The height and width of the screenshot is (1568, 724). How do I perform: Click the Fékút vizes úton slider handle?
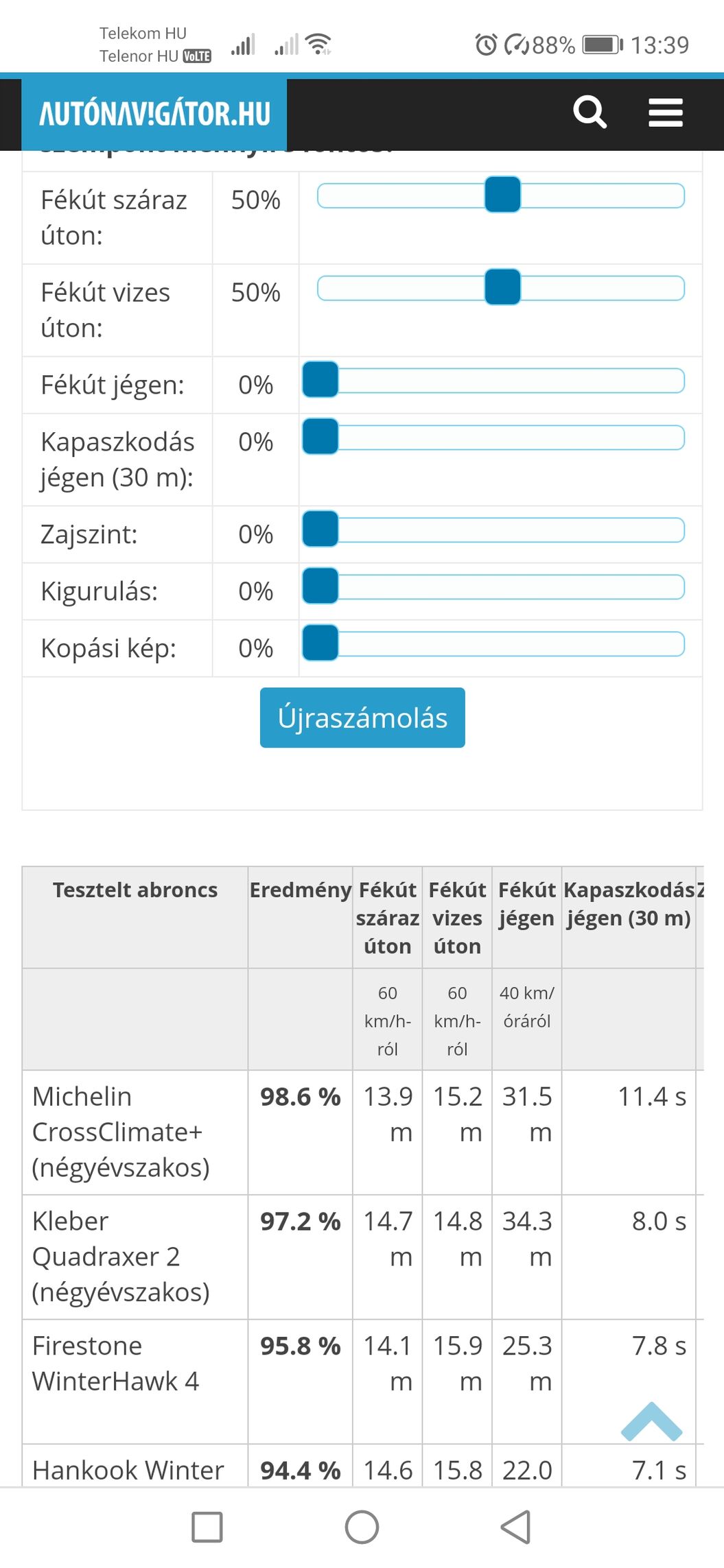coord(502,287)
